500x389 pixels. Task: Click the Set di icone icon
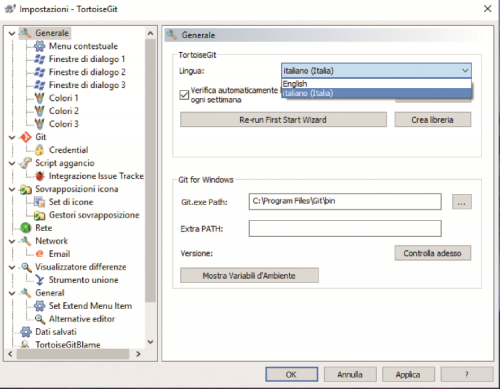pos(39,202)
